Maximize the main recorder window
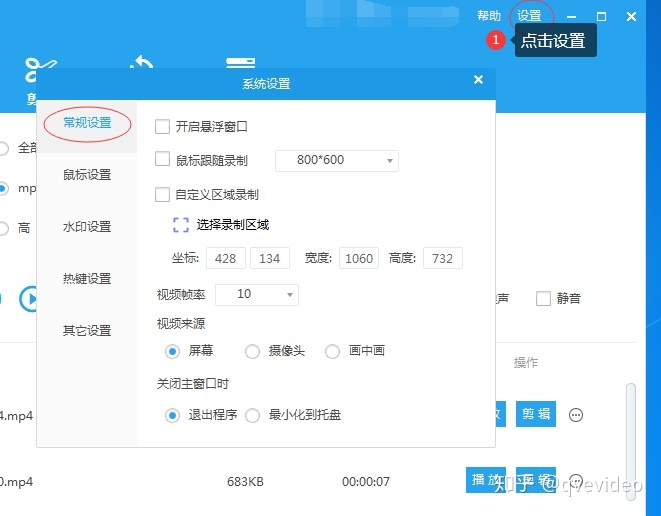Image resolution: width=661 pixels, height=516 pixels. point(602,17)
